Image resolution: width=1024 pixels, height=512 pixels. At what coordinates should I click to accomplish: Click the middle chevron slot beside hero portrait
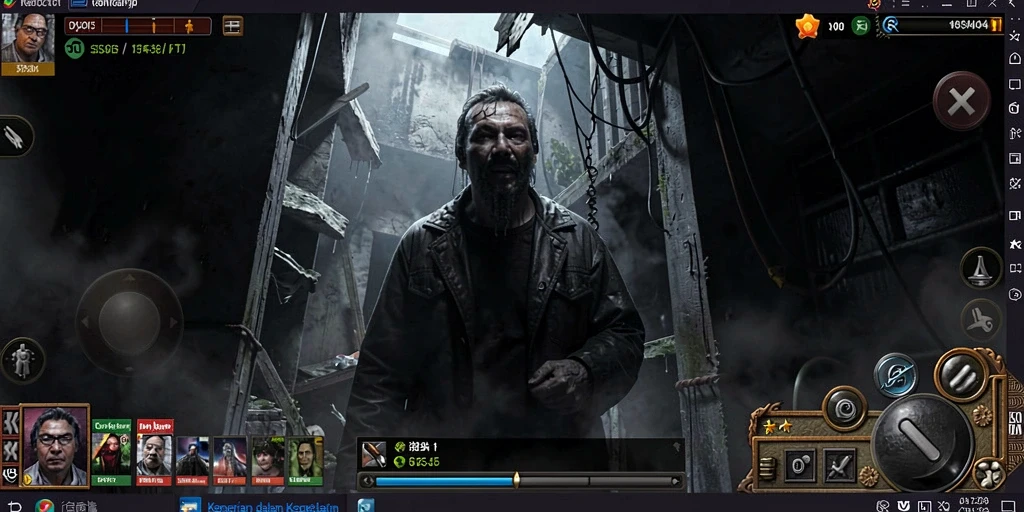tap(10, 450)
